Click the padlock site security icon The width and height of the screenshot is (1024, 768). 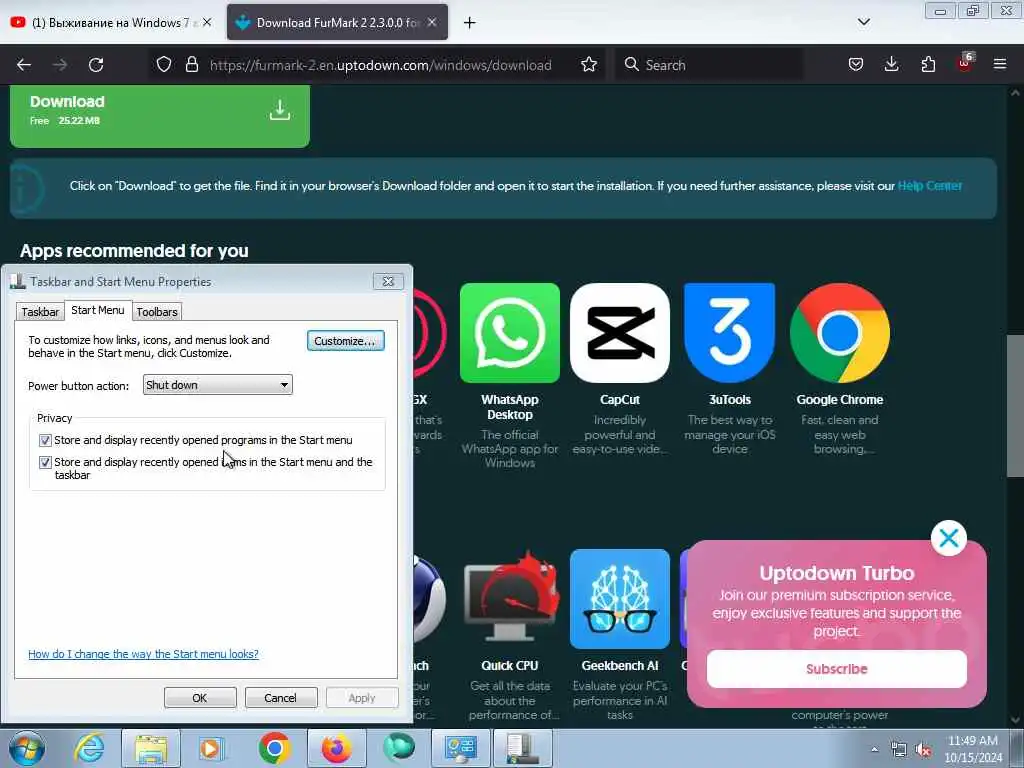(x=191, y=64)
